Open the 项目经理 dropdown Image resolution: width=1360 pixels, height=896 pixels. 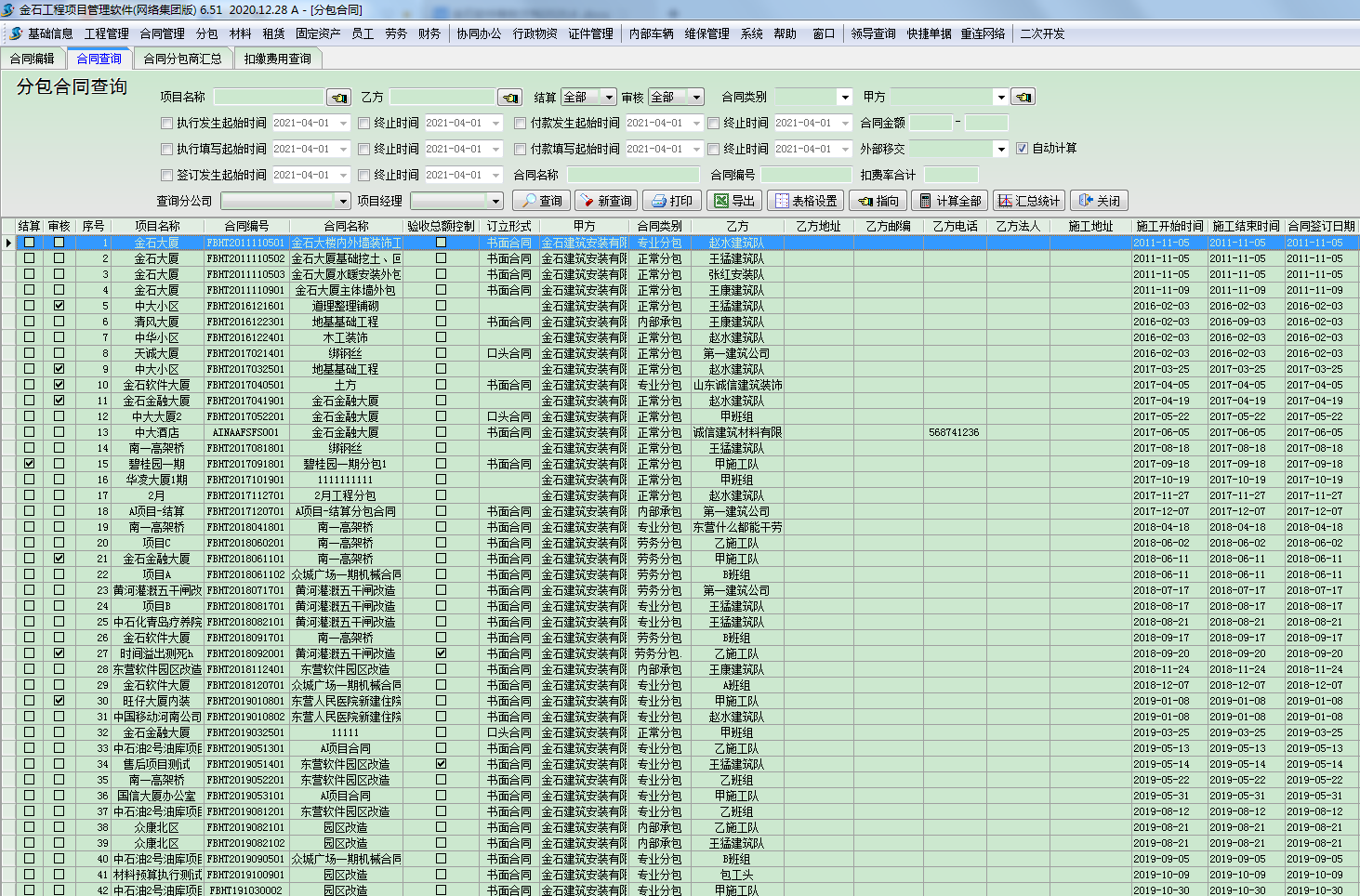pyautogui.click(x=495, y=201)
